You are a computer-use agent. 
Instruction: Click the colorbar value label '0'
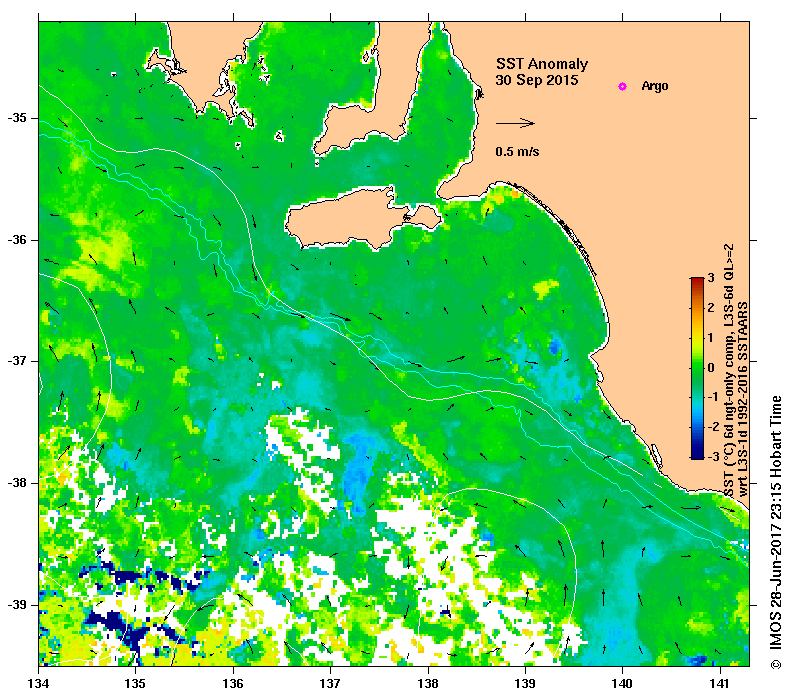point(711,368)
